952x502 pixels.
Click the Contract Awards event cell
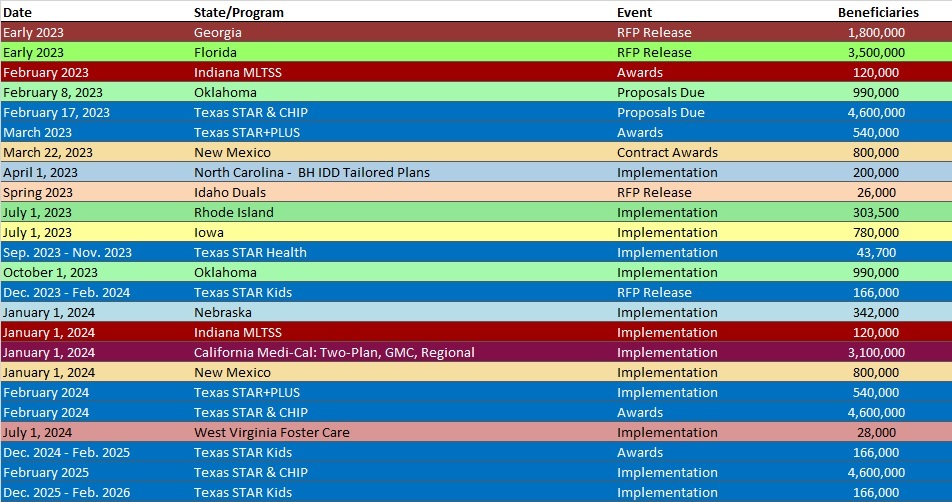point(667,152)
